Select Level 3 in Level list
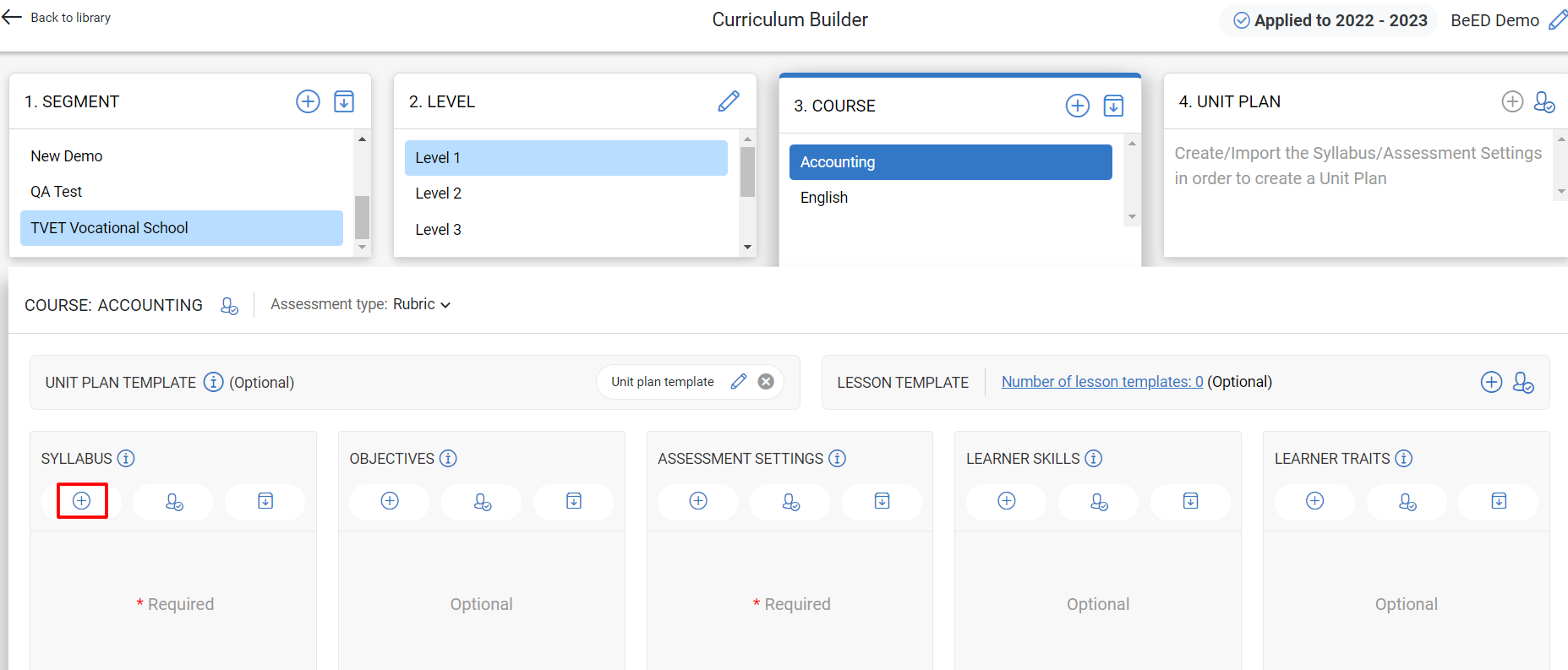Image resolution: width=1568 pixels, height=670 pixels. click(566, 230)
